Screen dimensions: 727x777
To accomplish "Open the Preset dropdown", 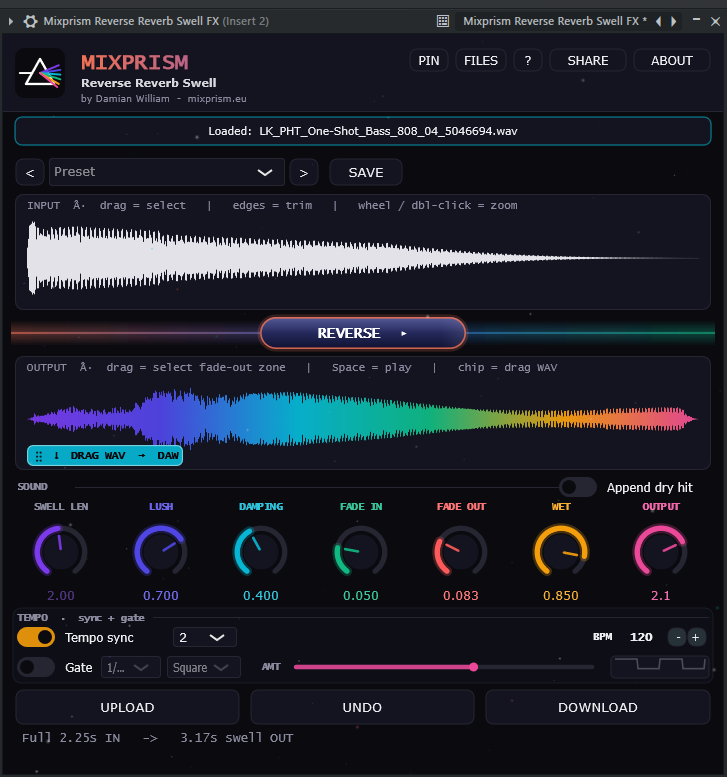I will pyautogui.click(x=167, y=172).
